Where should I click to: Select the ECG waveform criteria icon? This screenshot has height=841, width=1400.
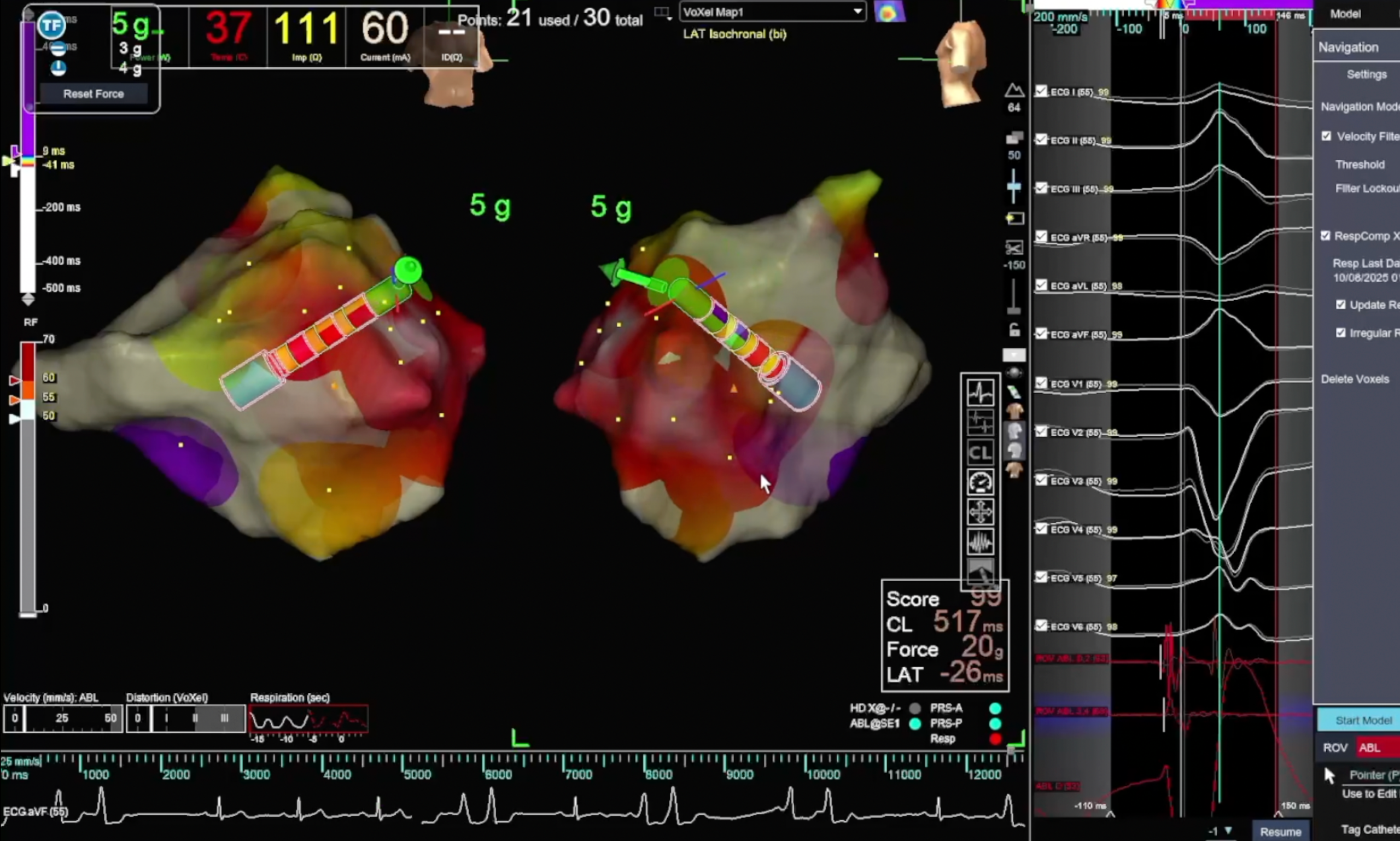[x=980, y=392]
